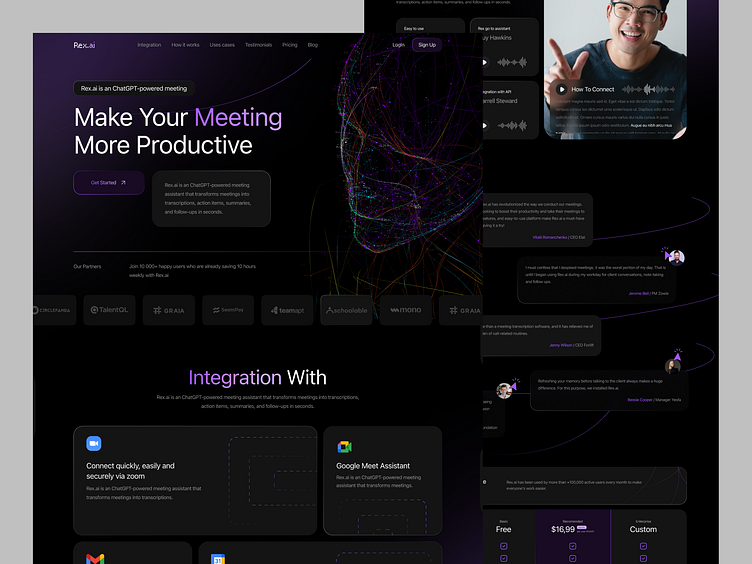Click the Get Started arrow icon
The height and width of the screenshot is (564, 752).
pyautogui.click(x=123, y=183)
